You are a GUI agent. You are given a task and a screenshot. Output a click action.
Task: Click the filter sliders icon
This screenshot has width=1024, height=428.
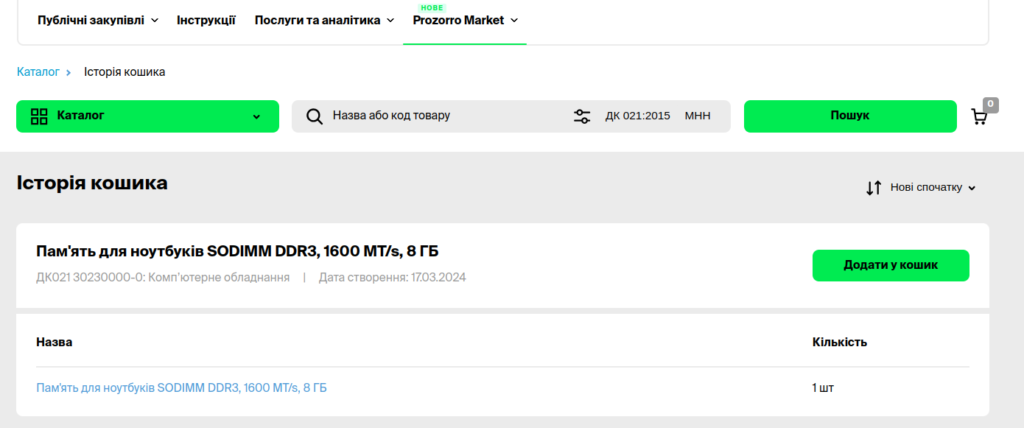coord(582,116)
